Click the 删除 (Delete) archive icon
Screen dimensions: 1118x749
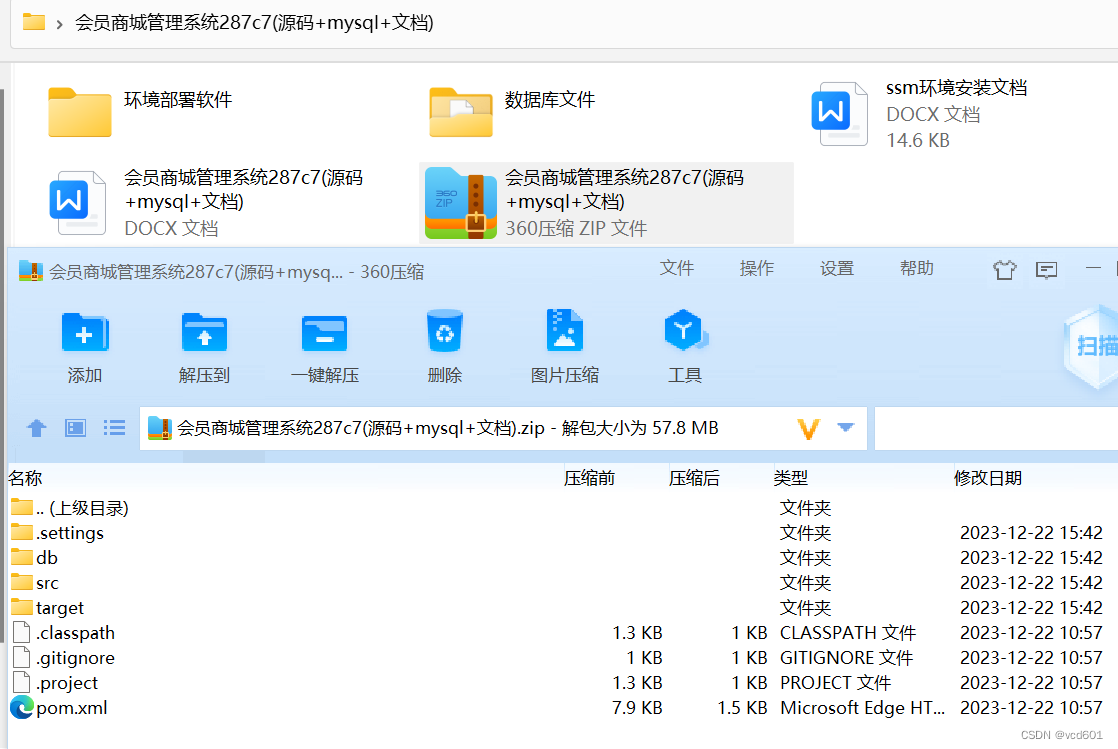(x=444, y=345)
